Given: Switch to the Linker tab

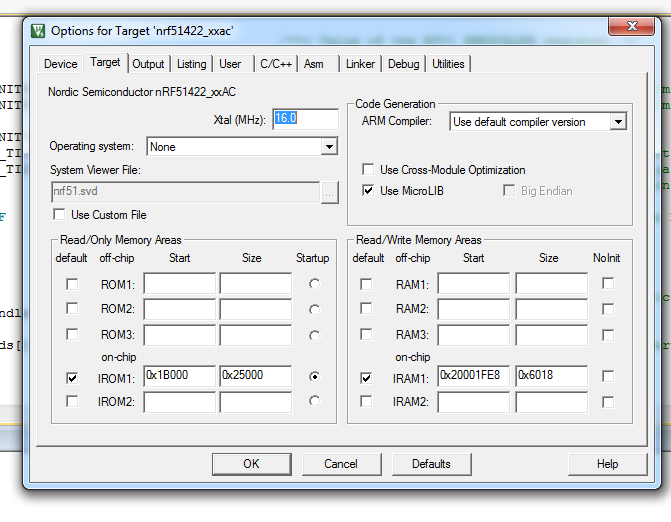Looking at the screenshot, I should pyautogui.click(x=360, y=64).
